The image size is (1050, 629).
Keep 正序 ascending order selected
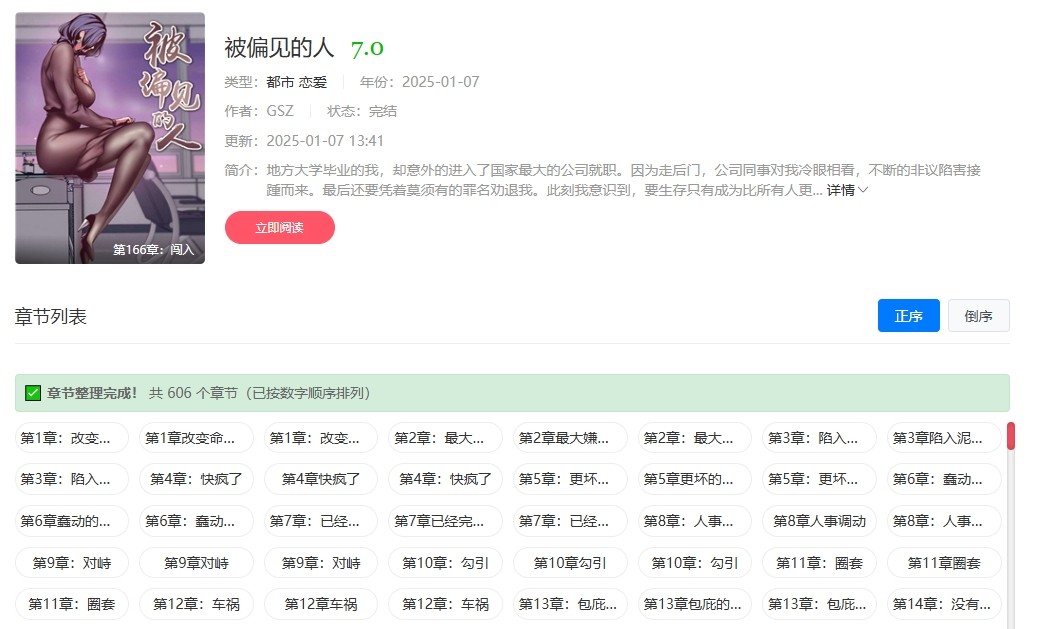[x=908, y=315]
